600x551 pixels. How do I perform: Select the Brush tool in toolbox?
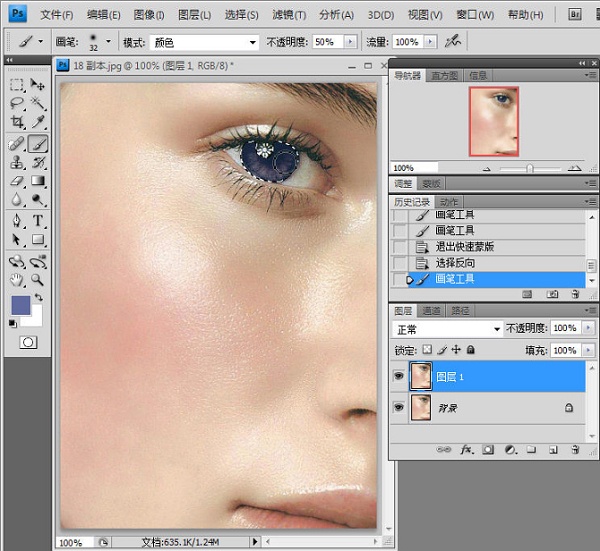(38, 144)
